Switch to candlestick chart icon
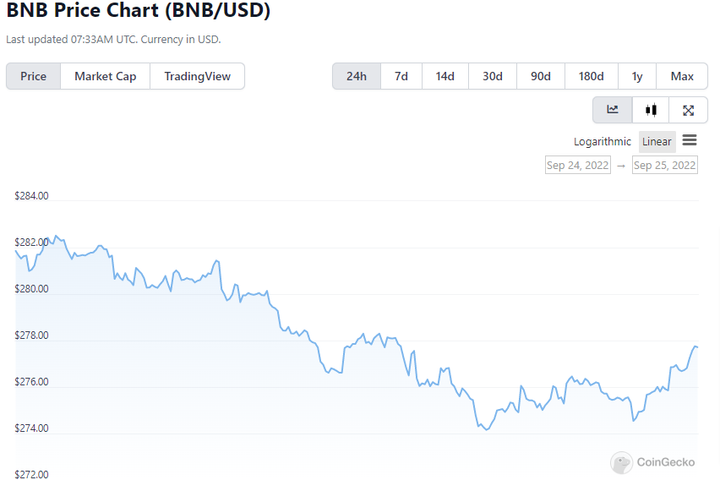Screen dimensions: 720x480 pyautogui.click(x=651, y=110)
